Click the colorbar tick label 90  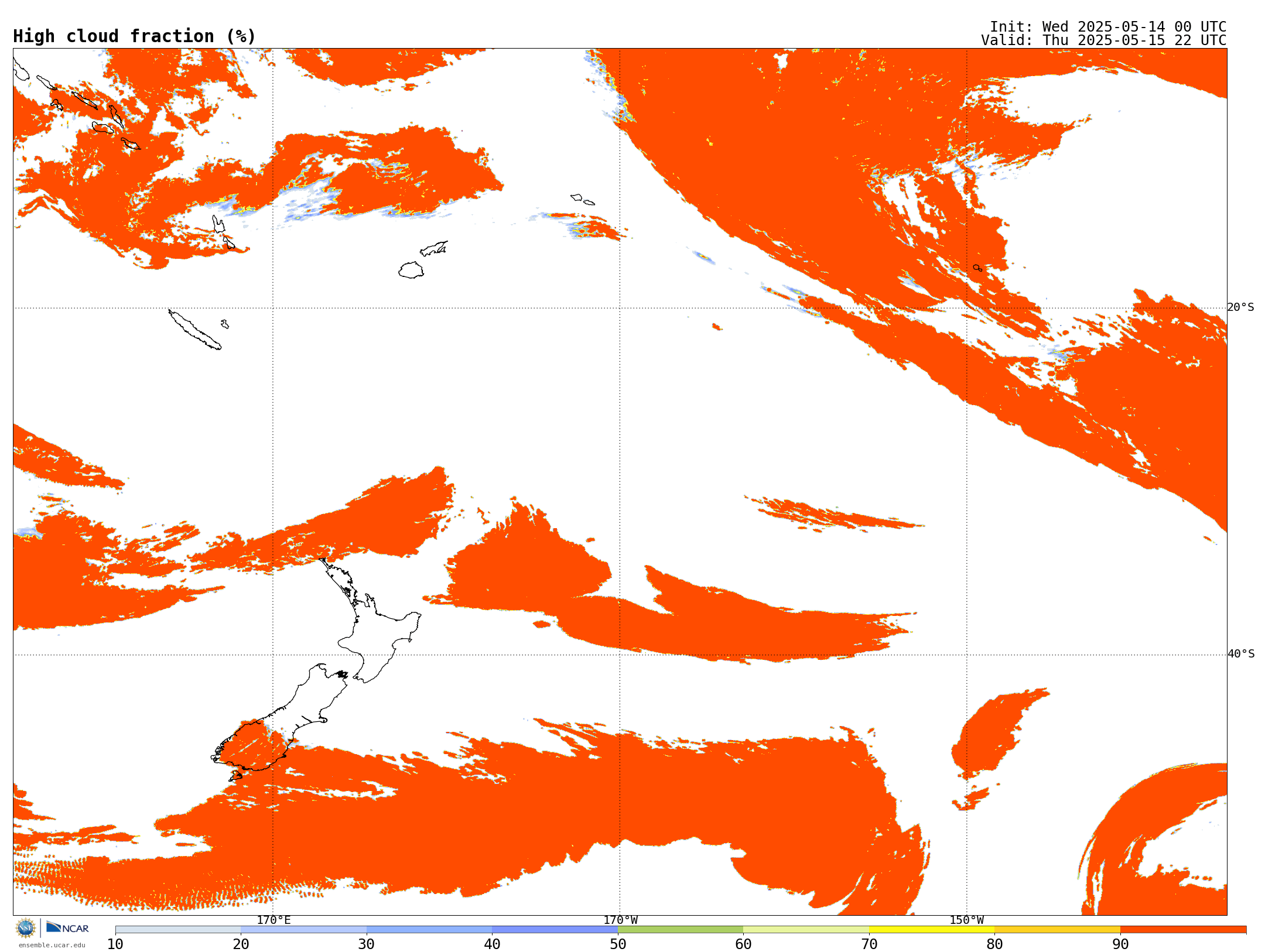pyautogui.click(x=1120, y=944)
